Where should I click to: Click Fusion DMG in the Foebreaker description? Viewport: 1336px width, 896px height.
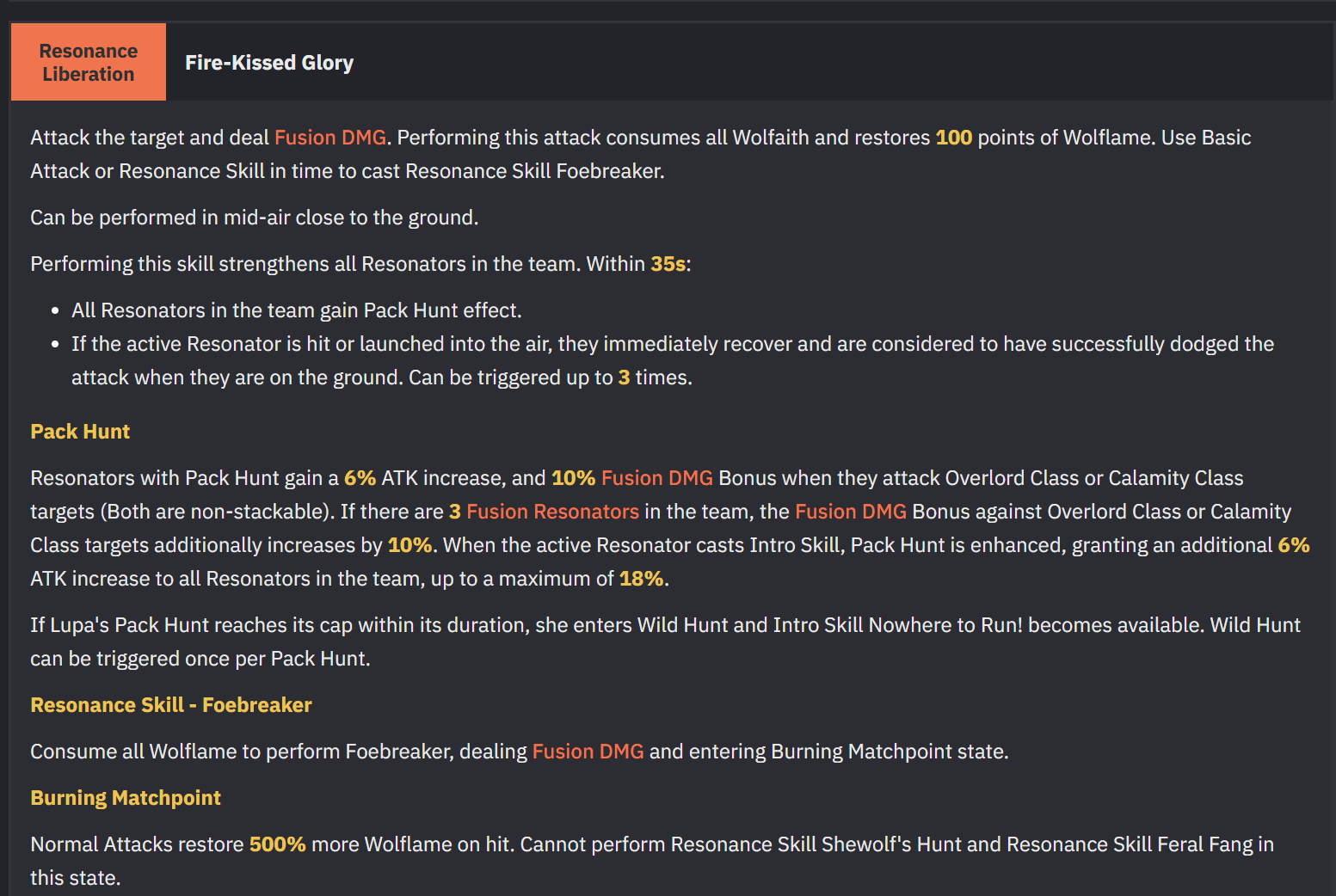click(588, 752)
